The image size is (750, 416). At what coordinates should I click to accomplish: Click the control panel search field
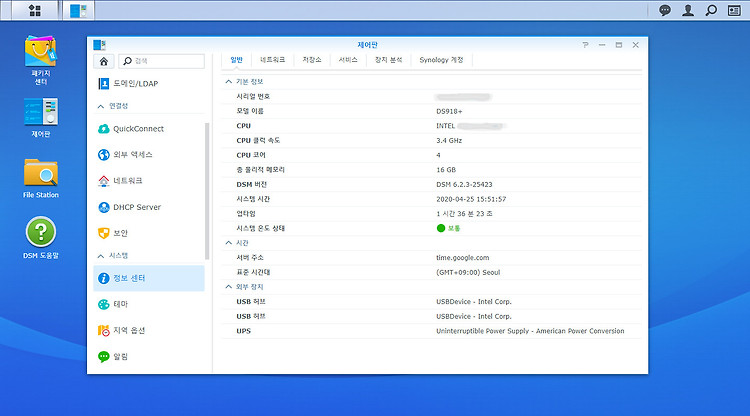pos(162,61)
